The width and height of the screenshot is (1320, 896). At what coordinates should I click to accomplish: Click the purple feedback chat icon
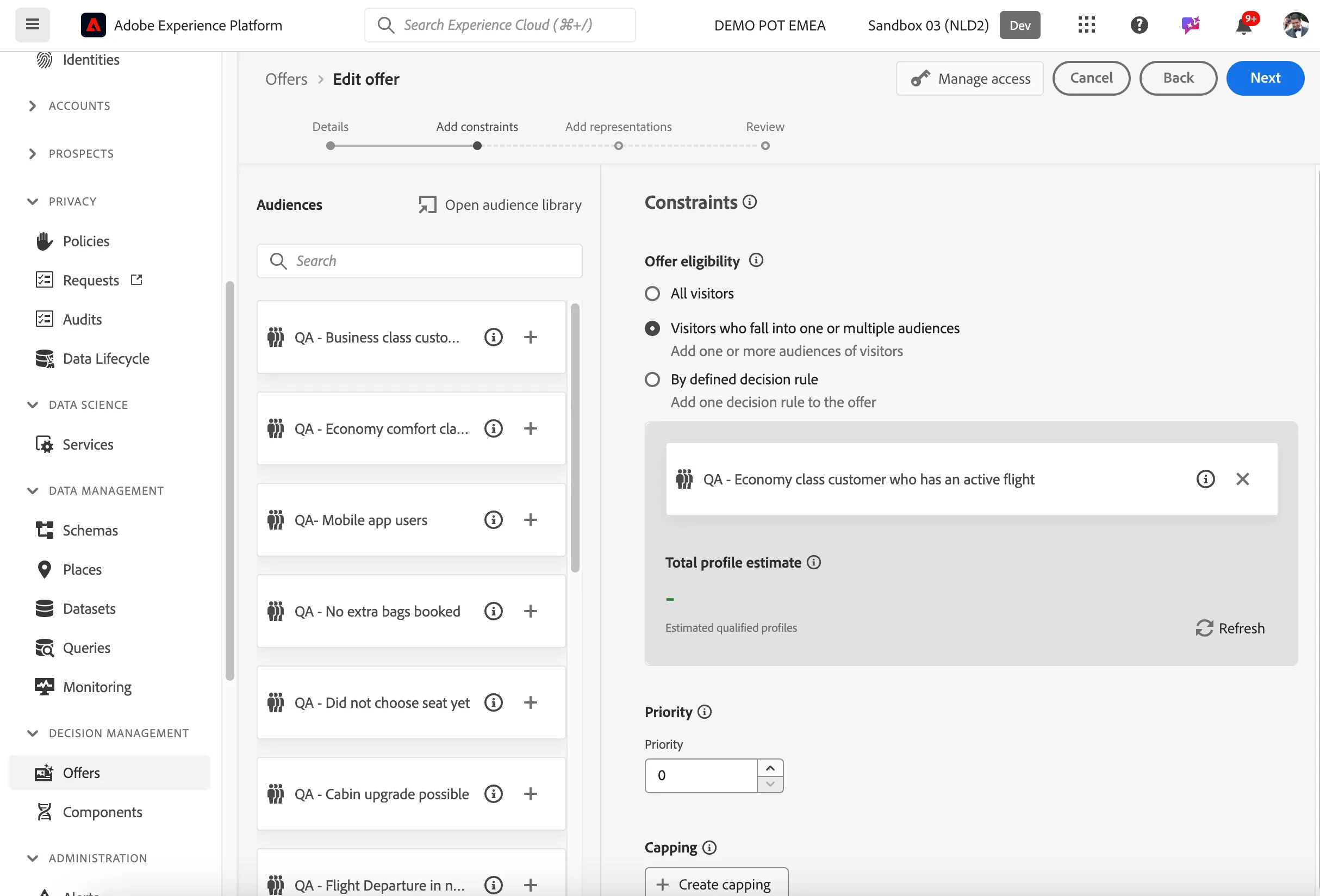coord(1191,25)
